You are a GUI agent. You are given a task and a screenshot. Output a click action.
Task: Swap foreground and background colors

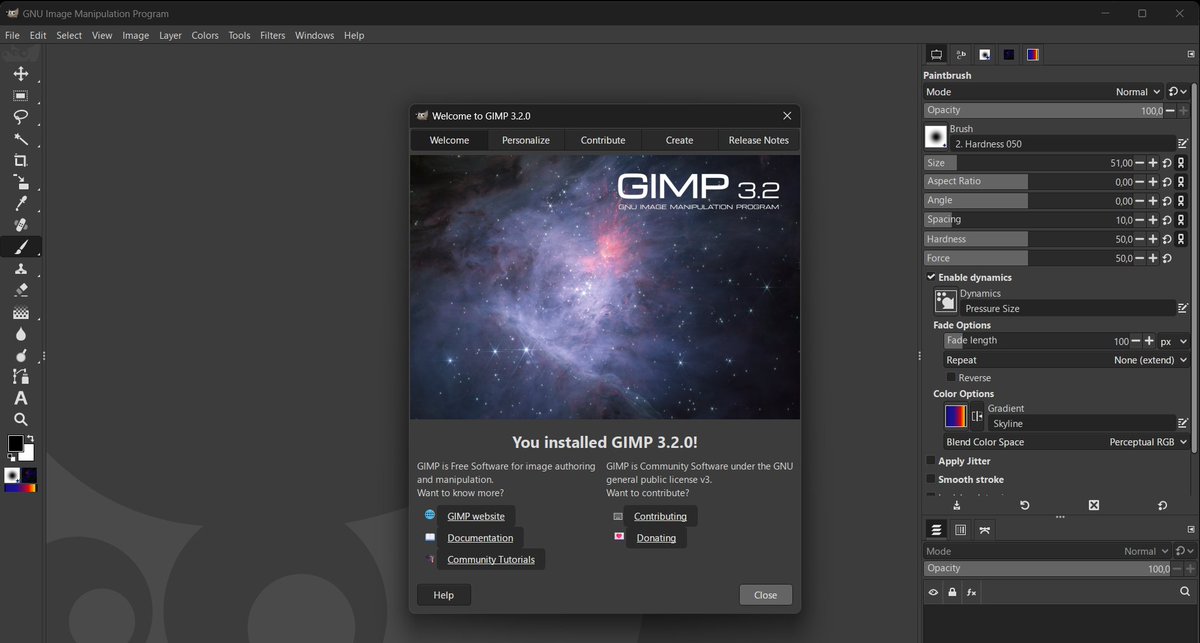(29, 438)
